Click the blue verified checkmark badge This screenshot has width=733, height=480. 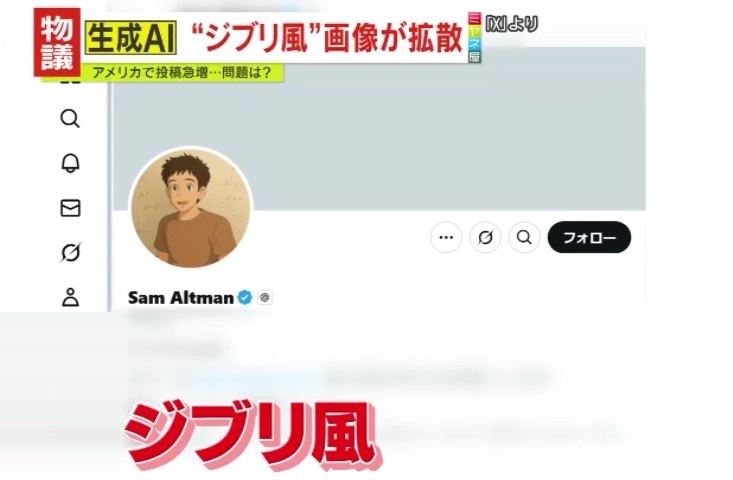pos(245,297)
